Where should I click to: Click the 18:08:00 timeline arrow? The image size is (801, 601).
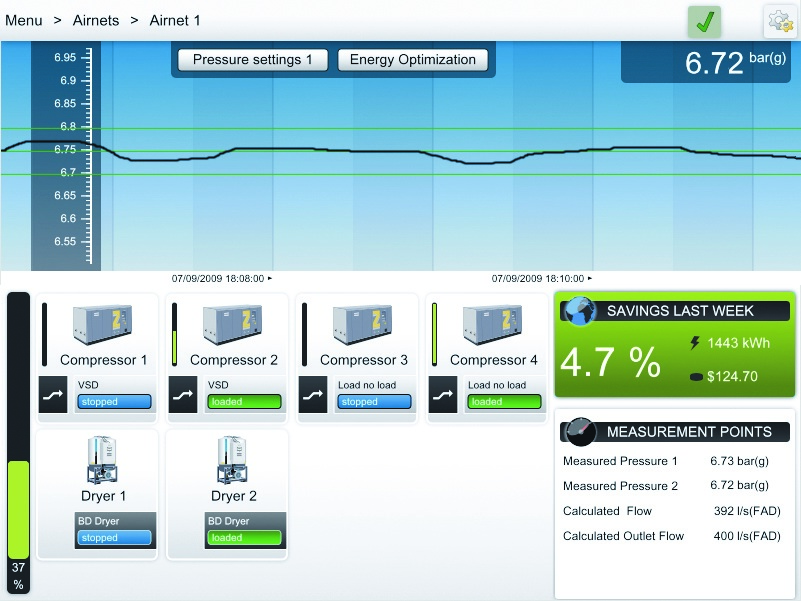click(270, 279)
